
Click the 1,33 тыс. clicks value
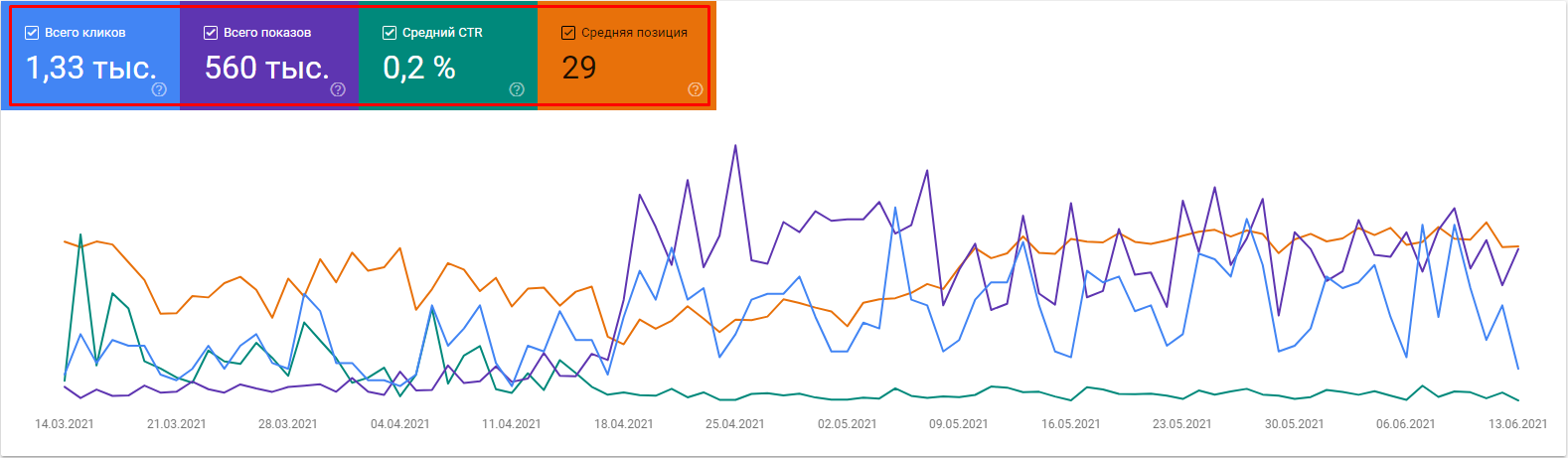91,68
